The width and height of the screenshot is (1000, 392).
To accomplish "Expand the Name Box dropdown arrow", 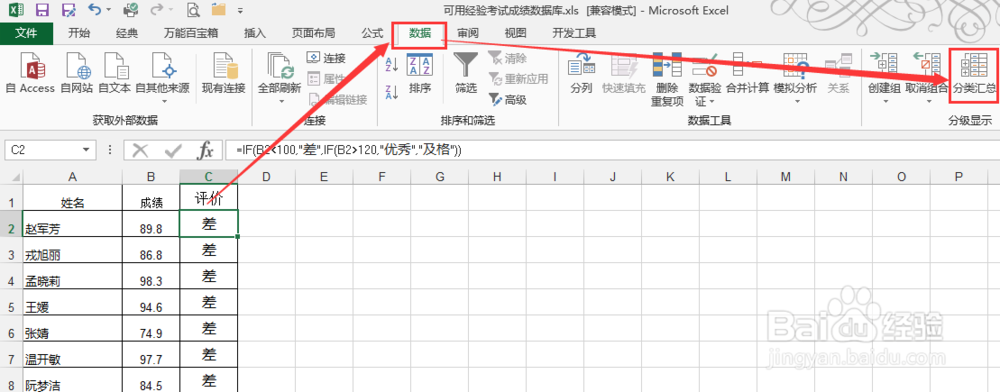I will click(x=86, y=150).
